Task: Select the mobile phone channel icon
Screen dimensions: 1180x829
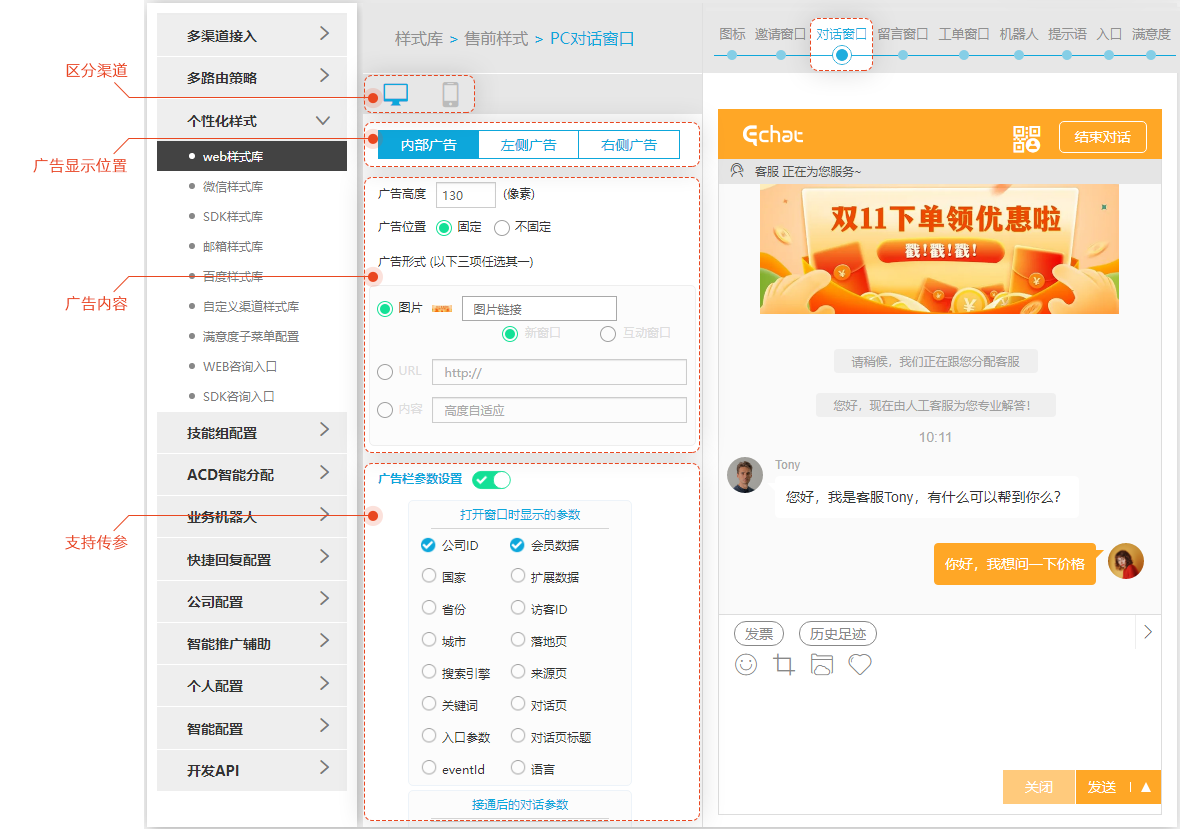Action: [450, 95]
